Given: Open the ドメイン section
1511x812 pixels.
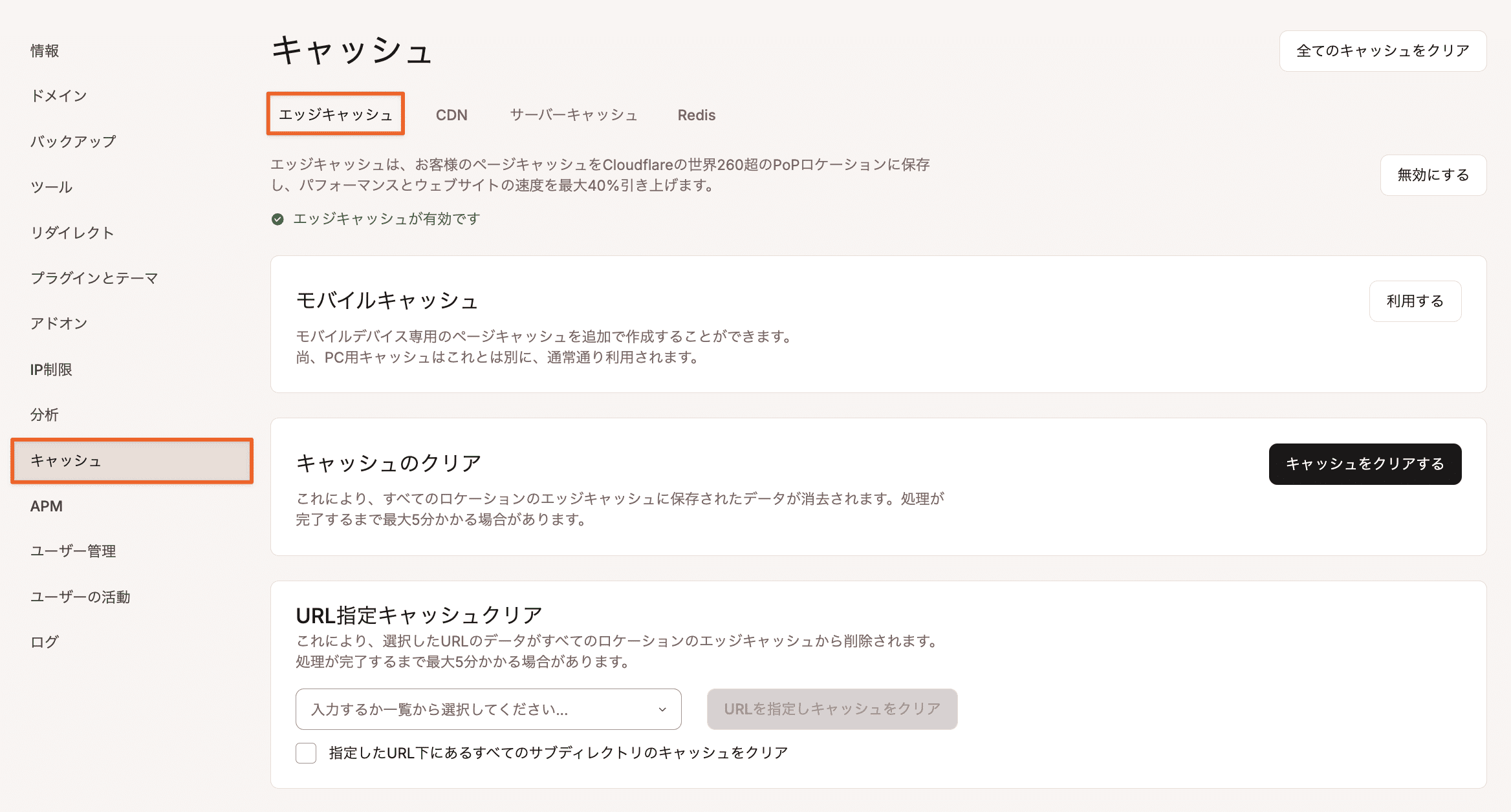Looking at the screenshot, I should pyautogui.click(x=59, y=95).
